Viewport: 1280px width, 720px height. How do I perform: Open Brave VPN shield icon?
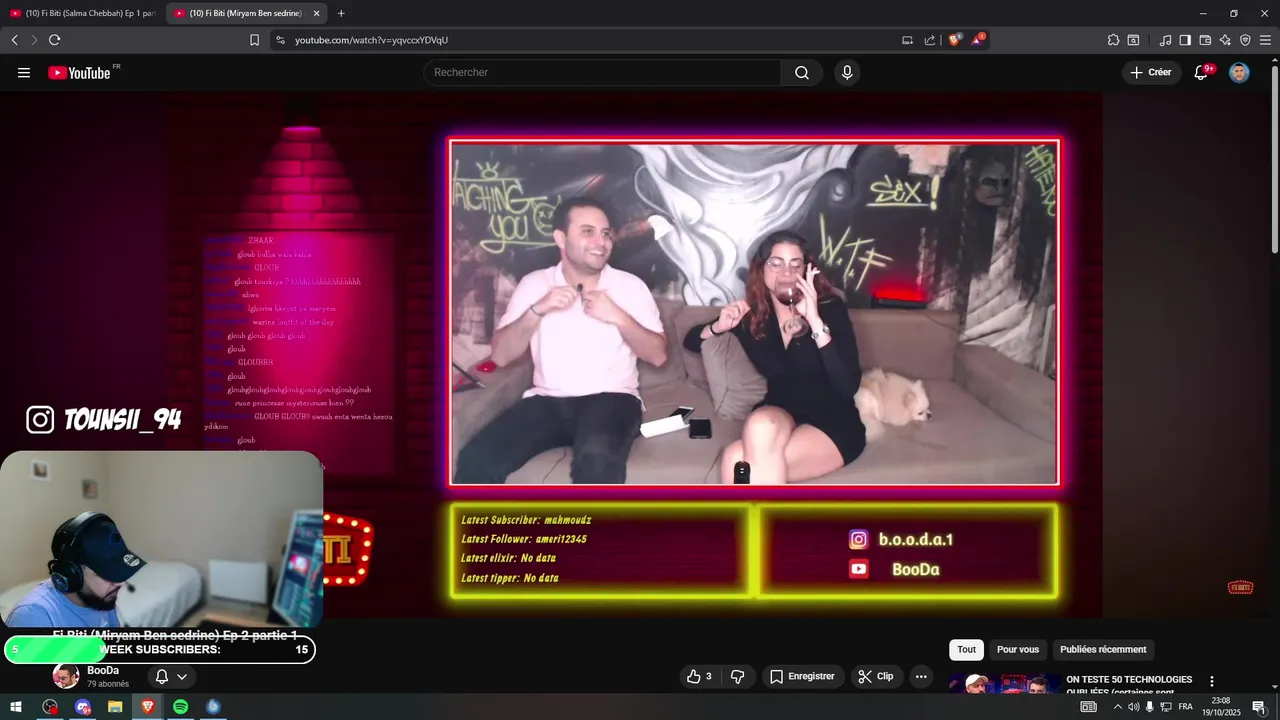(x=1245, y=40)
